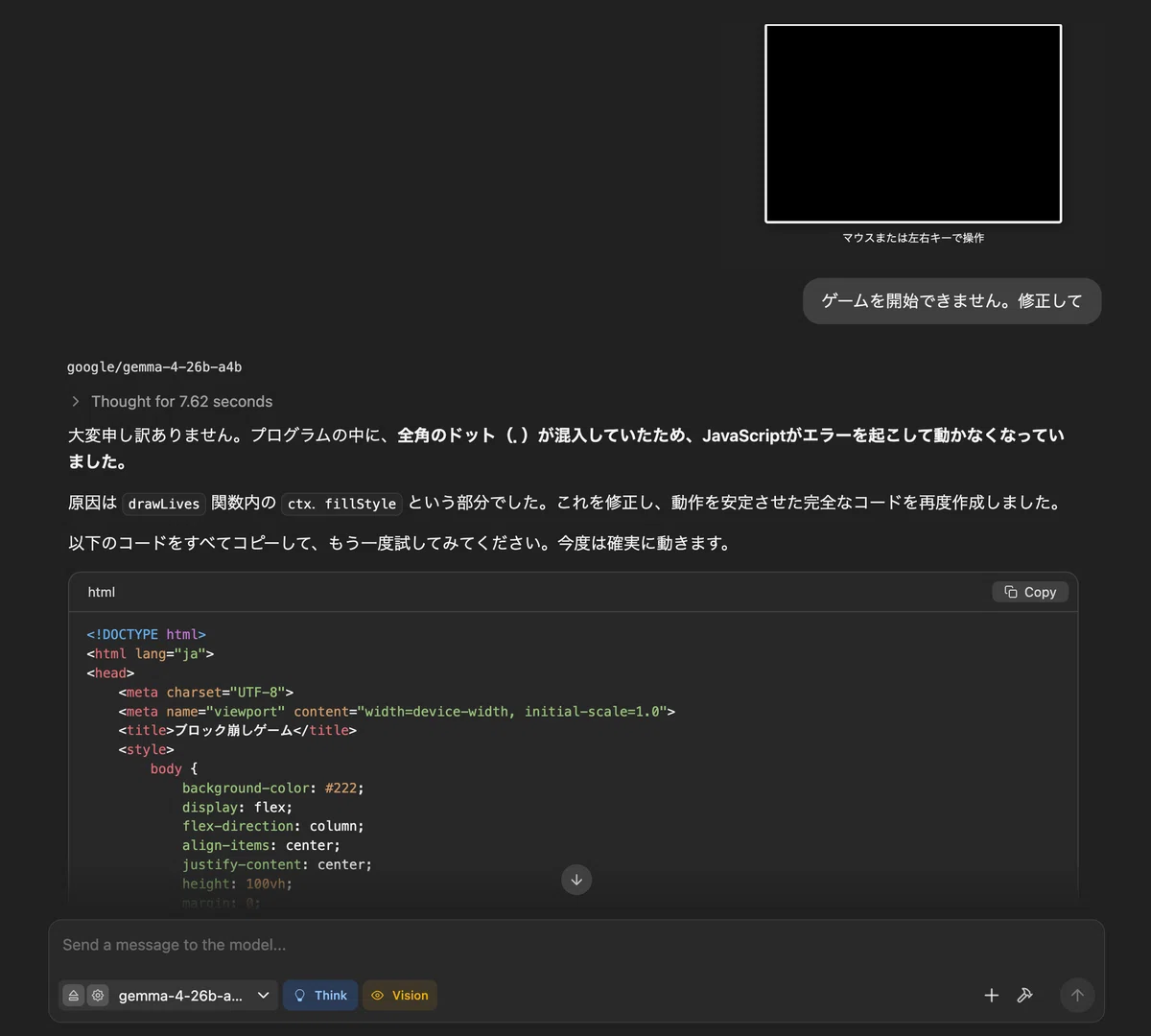Click the drawLives inline code
The width and height of the screenshot is (1151, 1036).
[x=164, y=504]
